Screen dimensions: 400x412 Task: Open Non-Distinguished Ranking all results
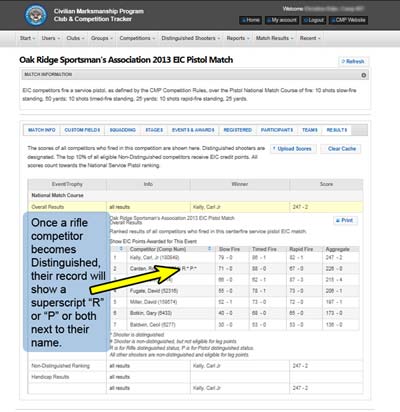click(120, 366)
